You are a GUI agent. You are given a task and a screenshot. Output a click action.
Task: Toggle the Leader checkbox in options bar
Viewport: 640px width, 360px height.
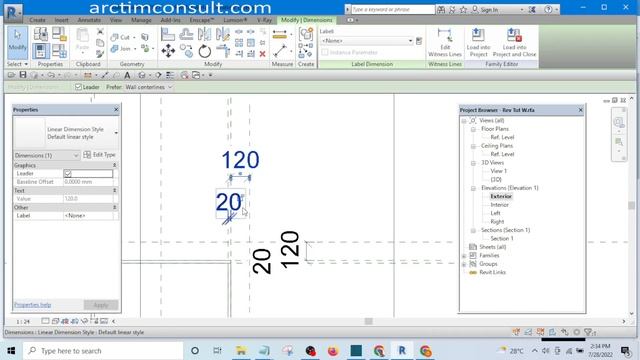click(78, 87)
